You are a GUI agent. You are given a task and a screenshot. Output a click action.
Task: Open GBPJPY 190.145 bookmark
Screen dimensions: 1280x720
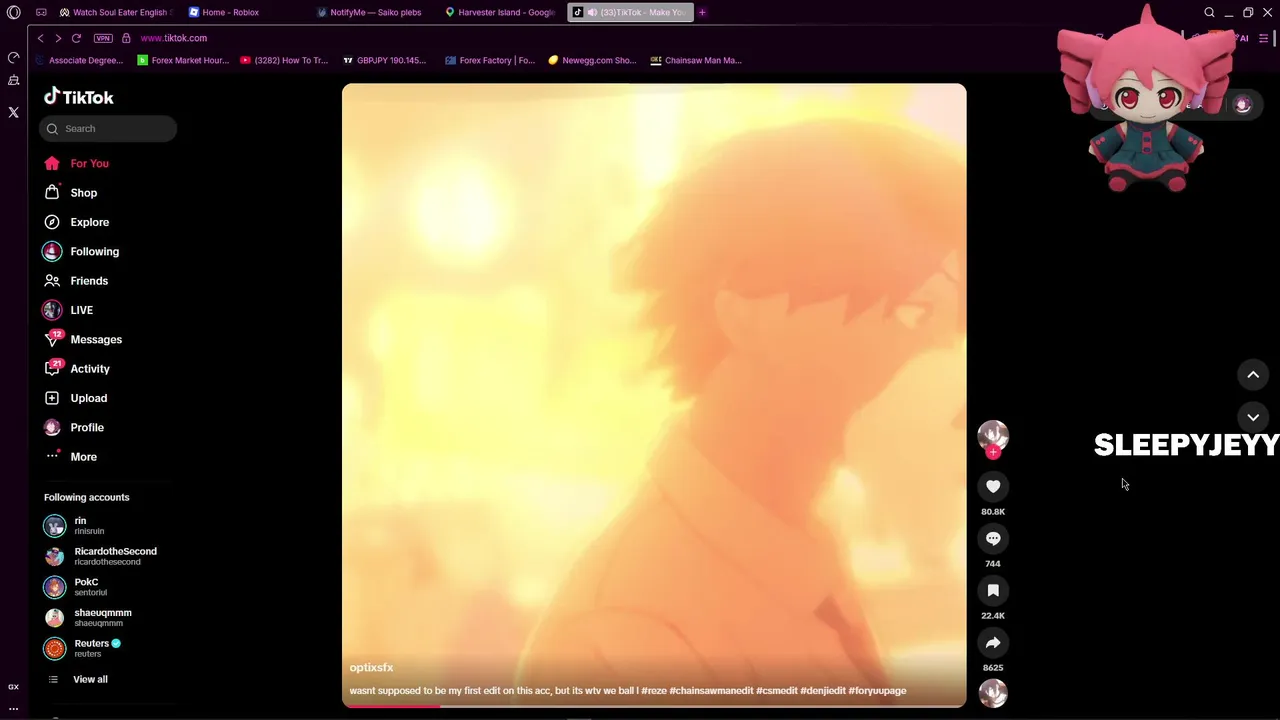385,60
